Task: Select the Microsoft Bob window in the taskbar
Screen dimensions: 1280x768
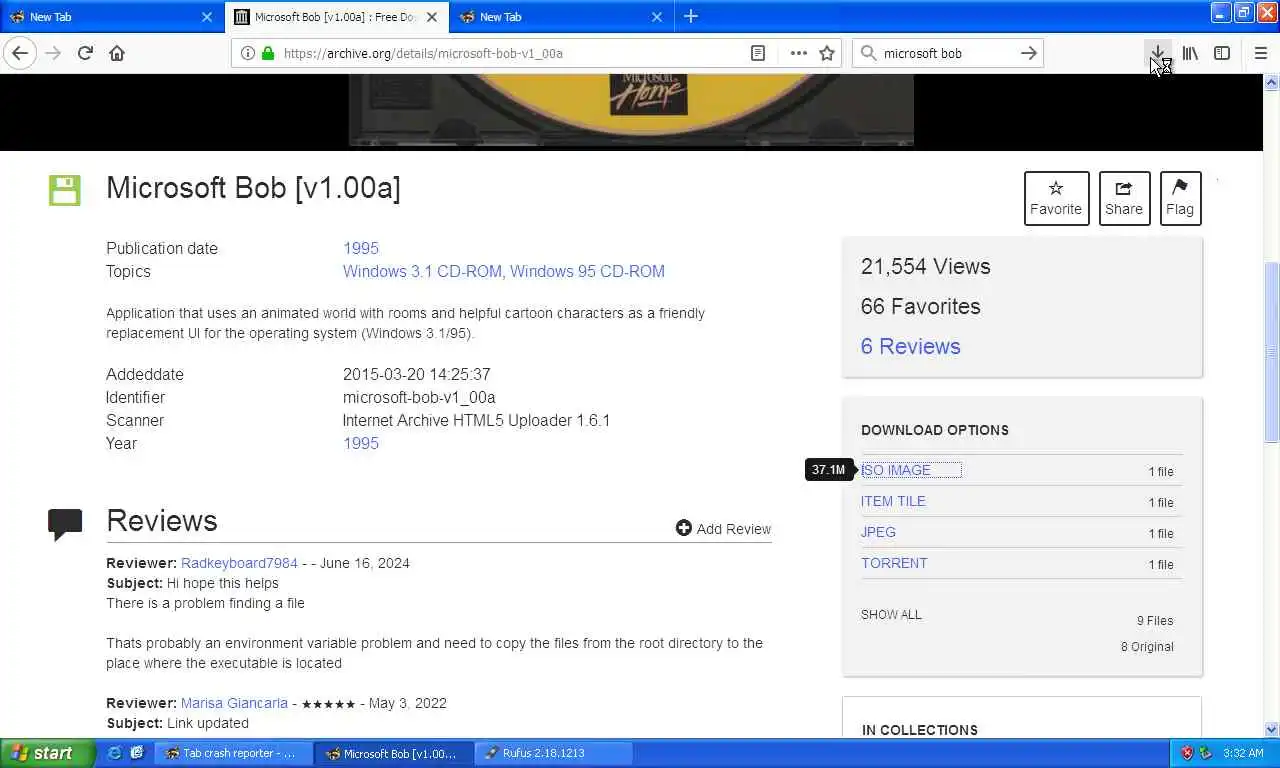Action: (392, 753)
